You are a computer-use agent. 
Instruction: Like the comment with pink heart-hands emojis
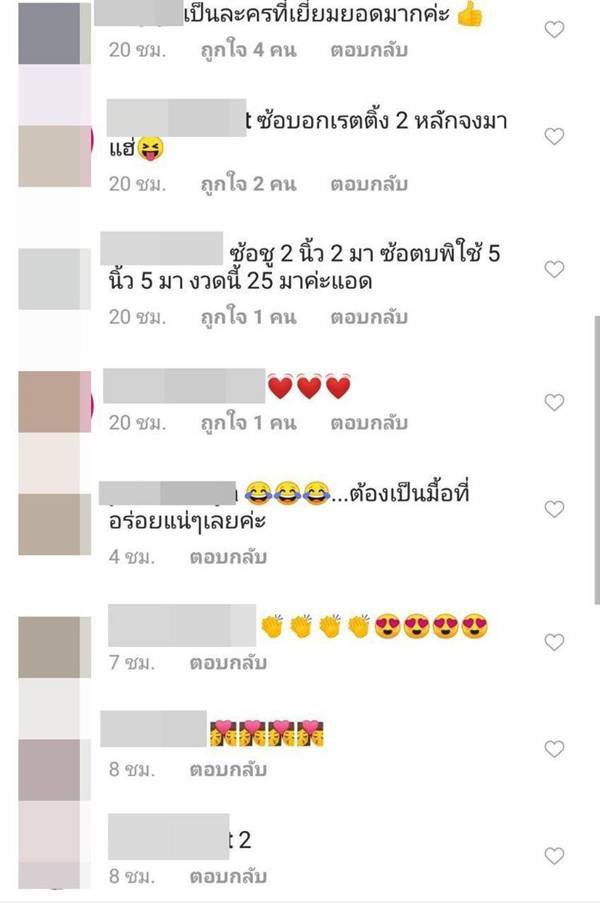[554, 749]
